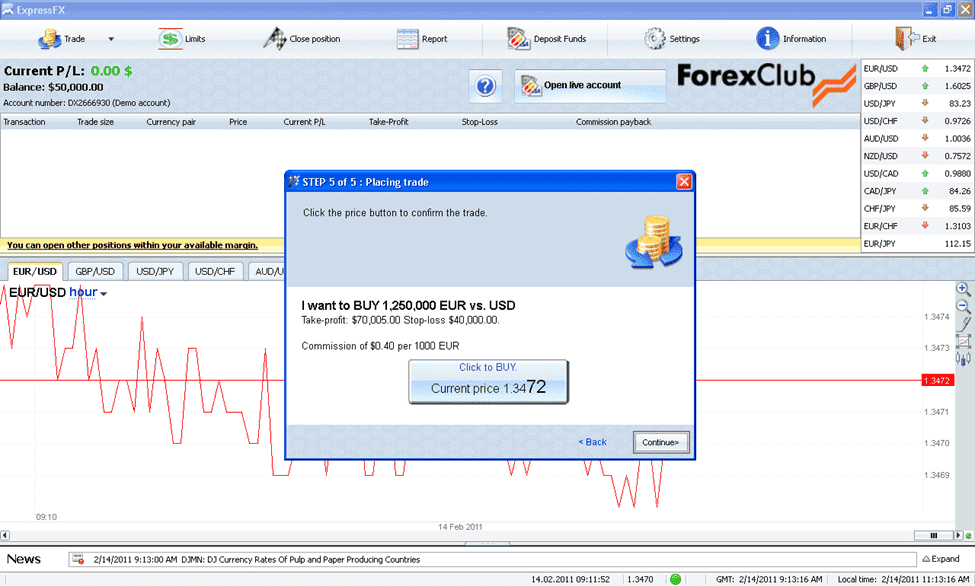
Task: Open the Limits tool
Action: click(182, 39)
